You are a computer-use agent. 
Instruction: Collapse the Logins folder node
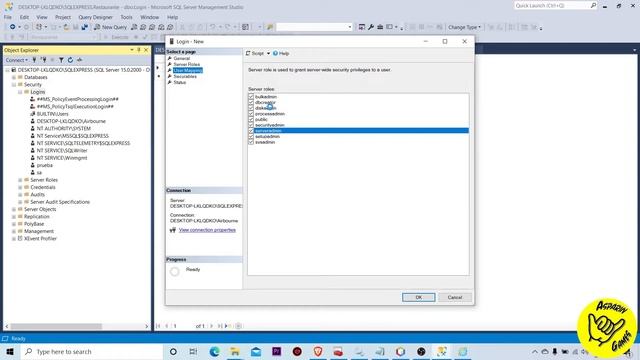(x=20, y=92)
